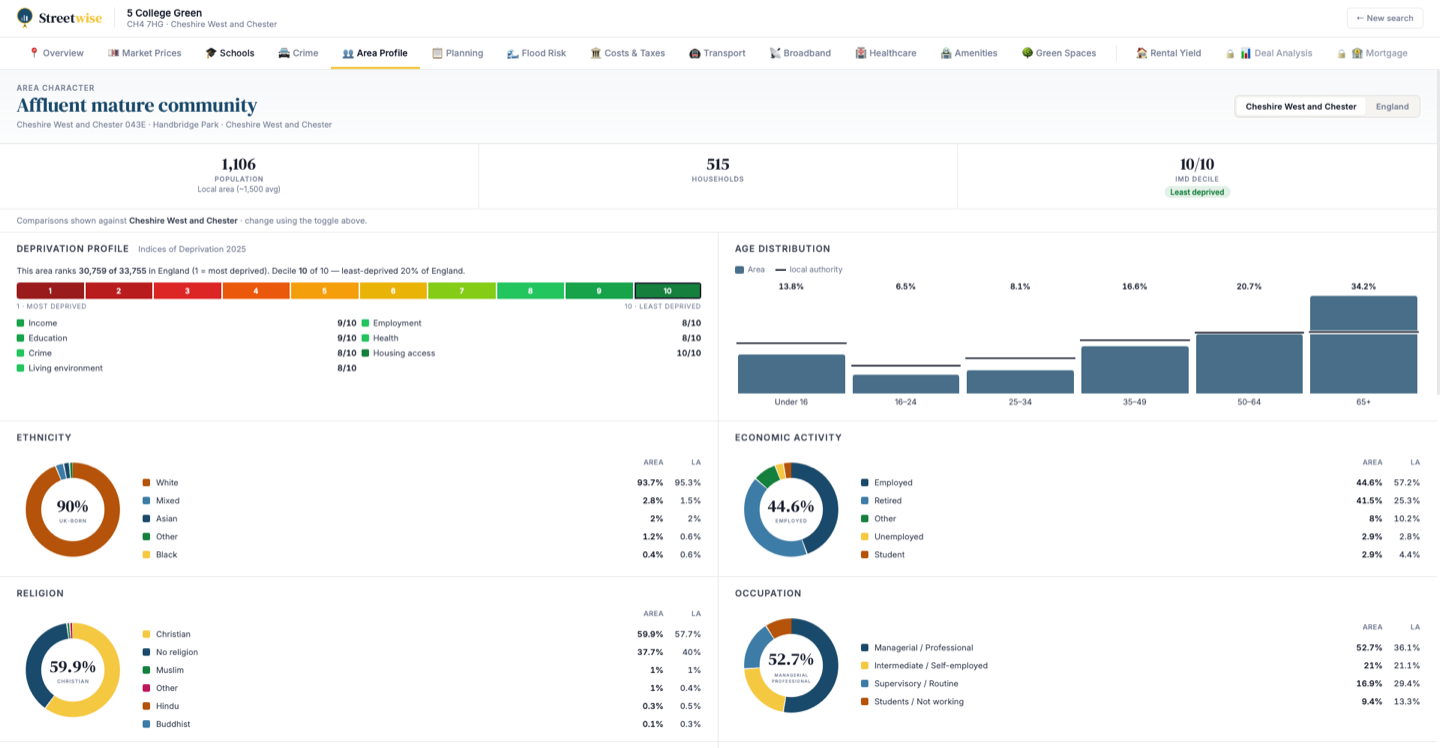Click deprivation decile 1 swatch
Screen dimensions: 1440x748
(50, 291)
